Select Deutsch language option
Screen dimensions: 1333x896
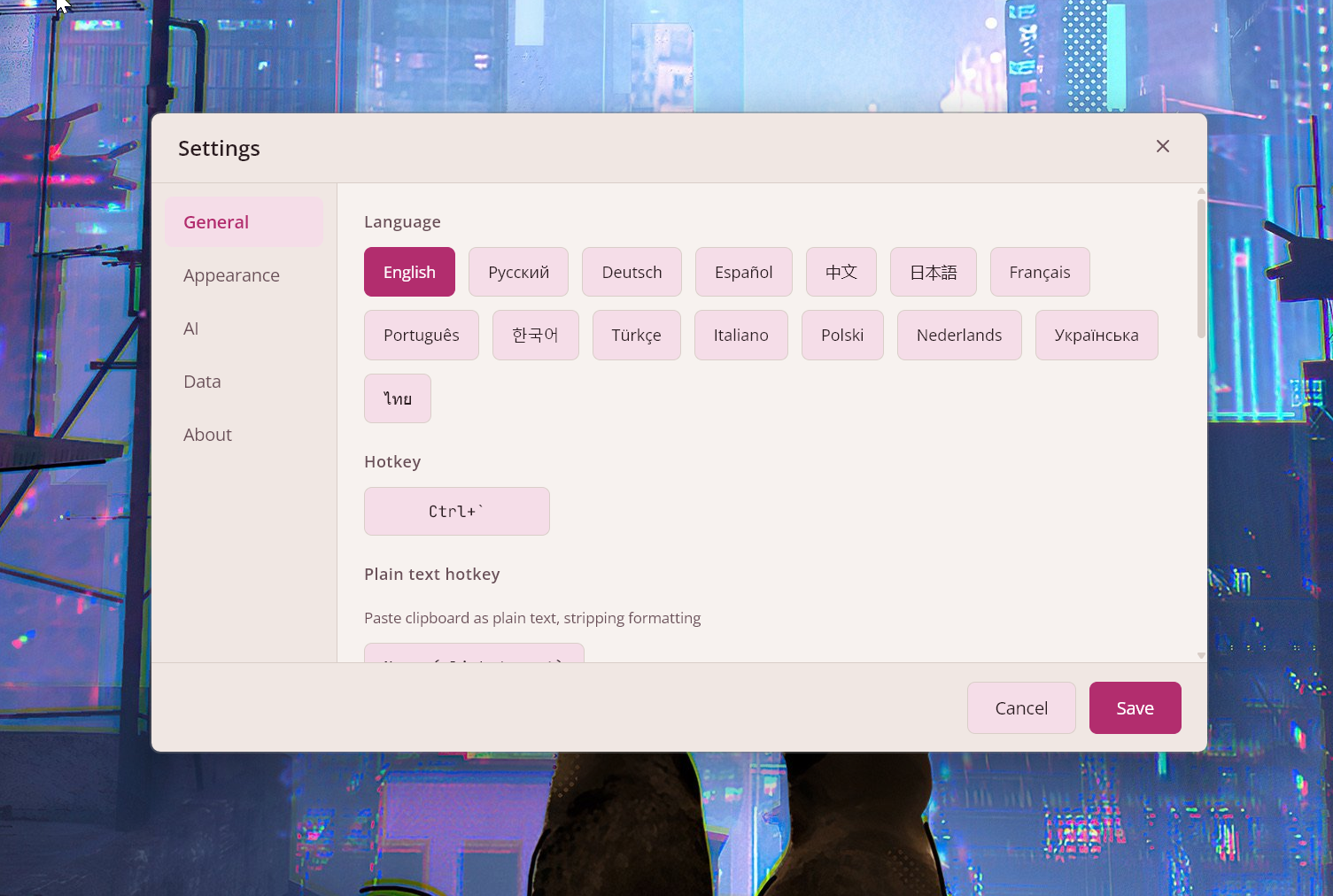click(632, 272)
